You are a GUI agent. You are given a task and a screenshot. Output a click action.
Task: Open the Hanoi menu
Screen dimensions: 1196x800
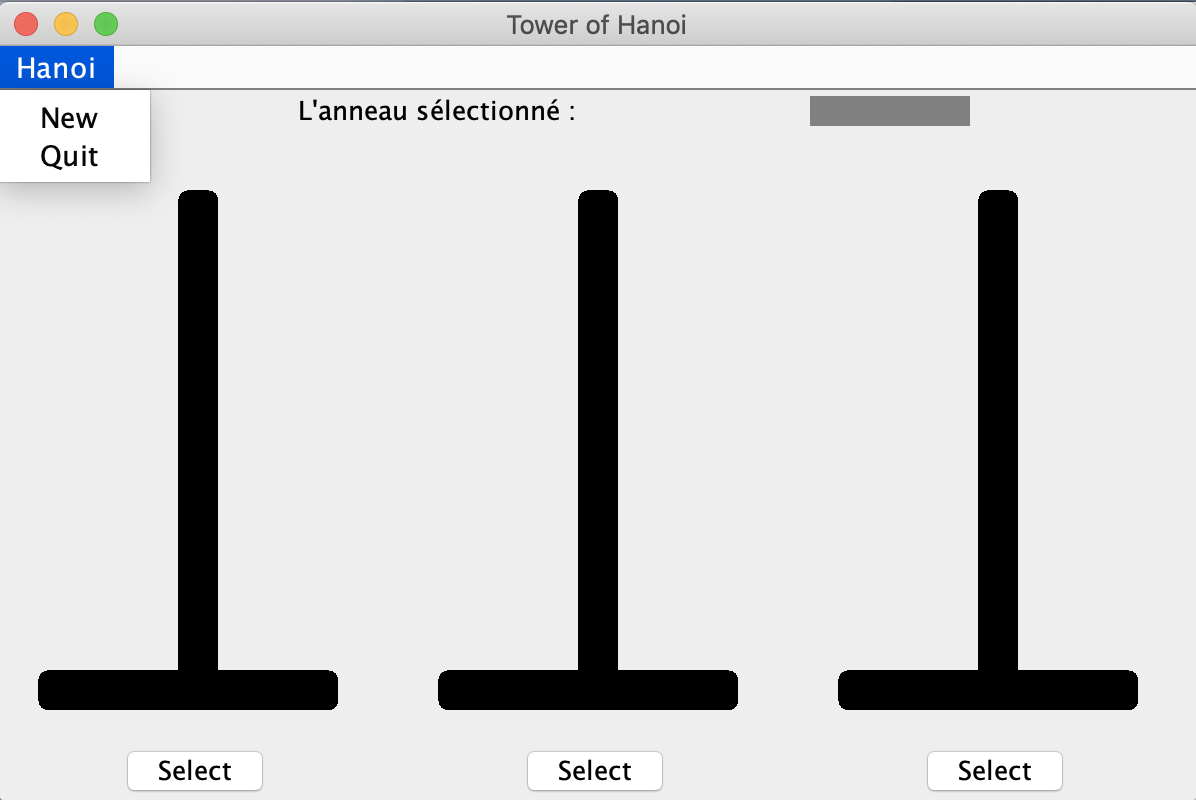pyautogui.click(x=56, y=68)
